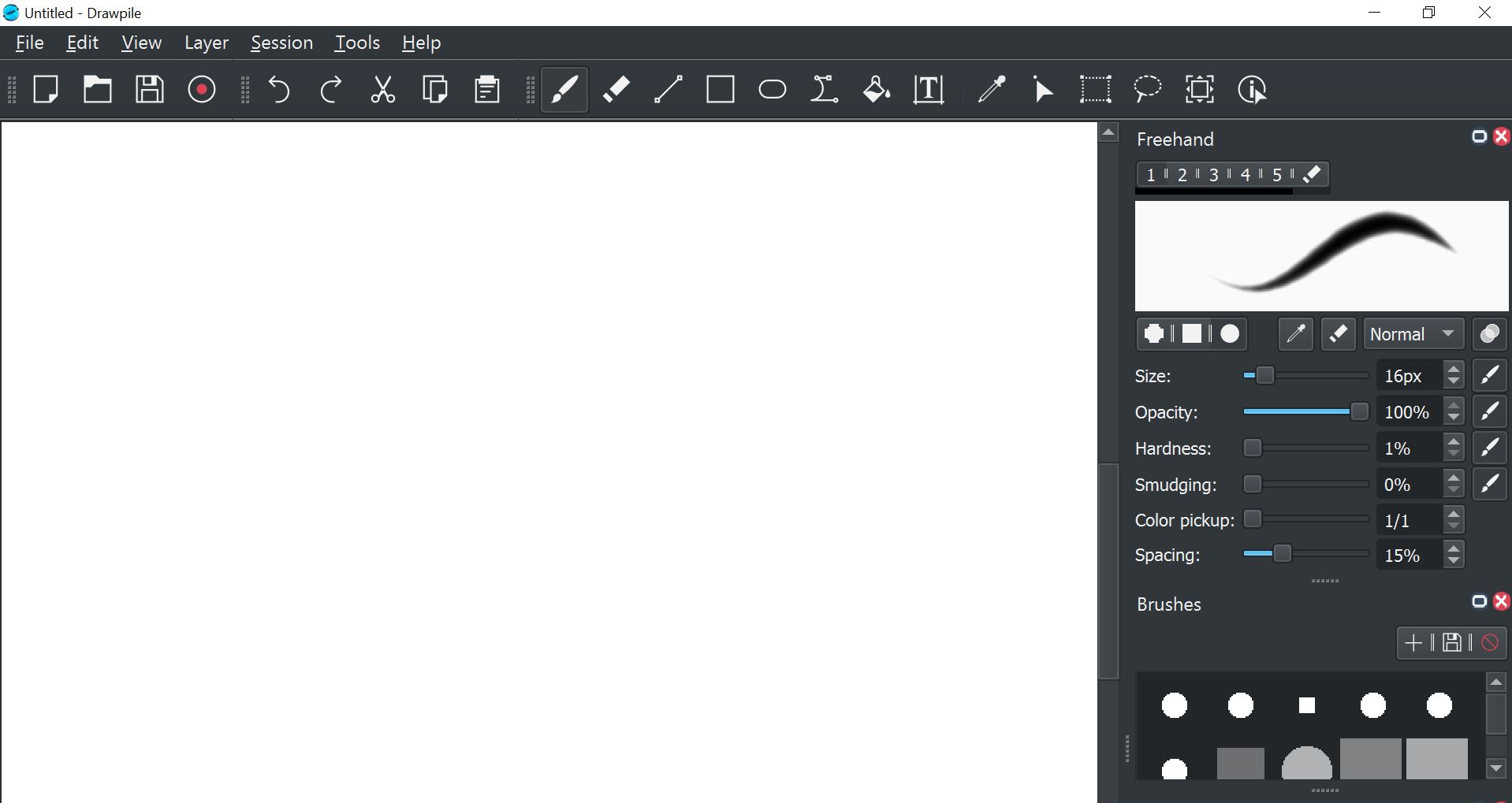
Task: Select the rectangular Selection tool
Action: pyautogui.click(x=1096, y=90)
